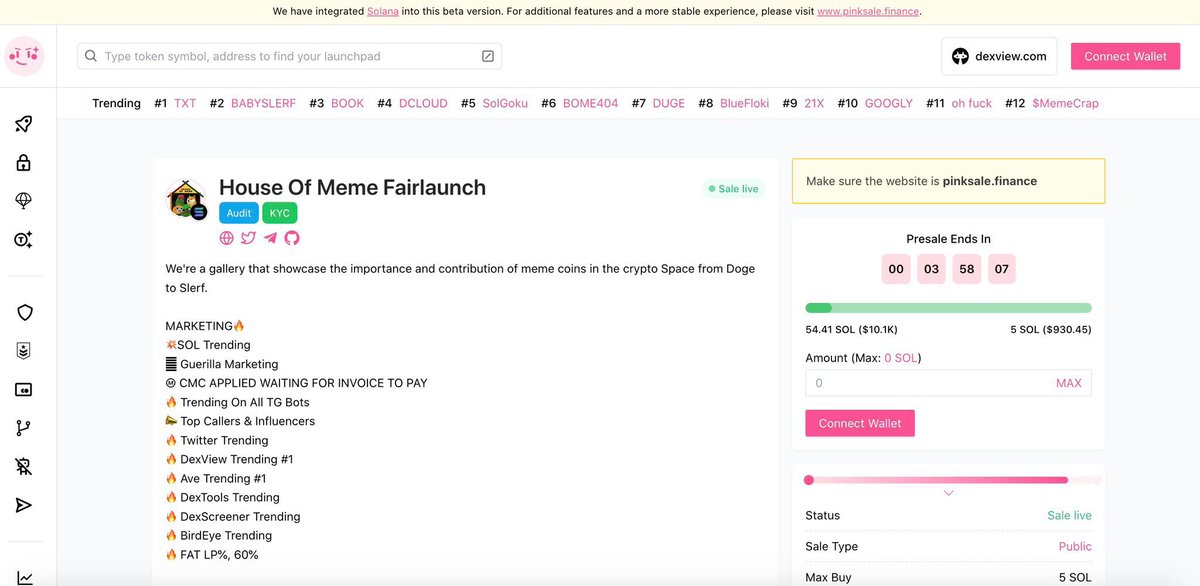
Task: Open trending token BABYSLERF
Action: click(263, 103)
